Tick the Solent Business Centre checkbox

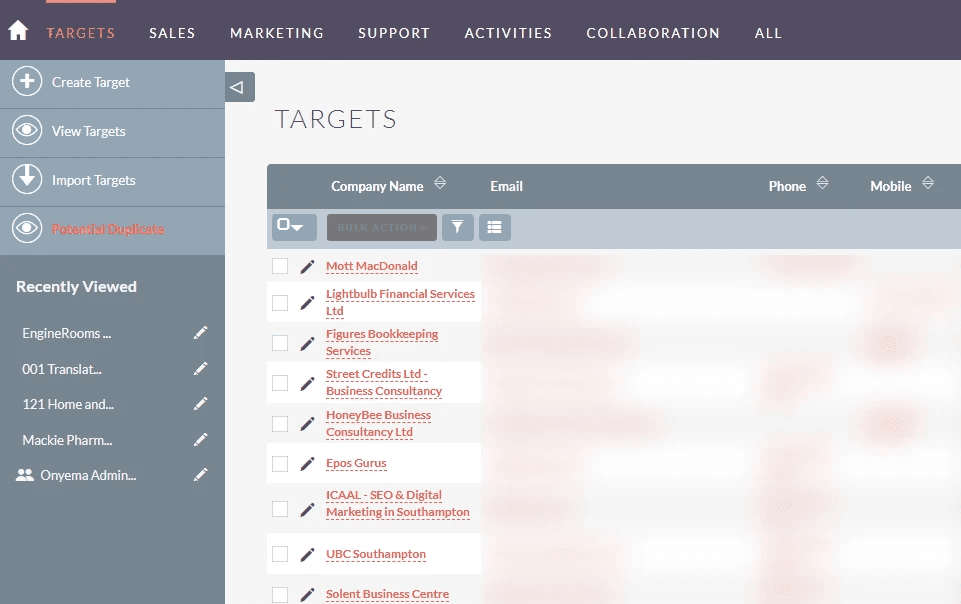tap(280, 594)
